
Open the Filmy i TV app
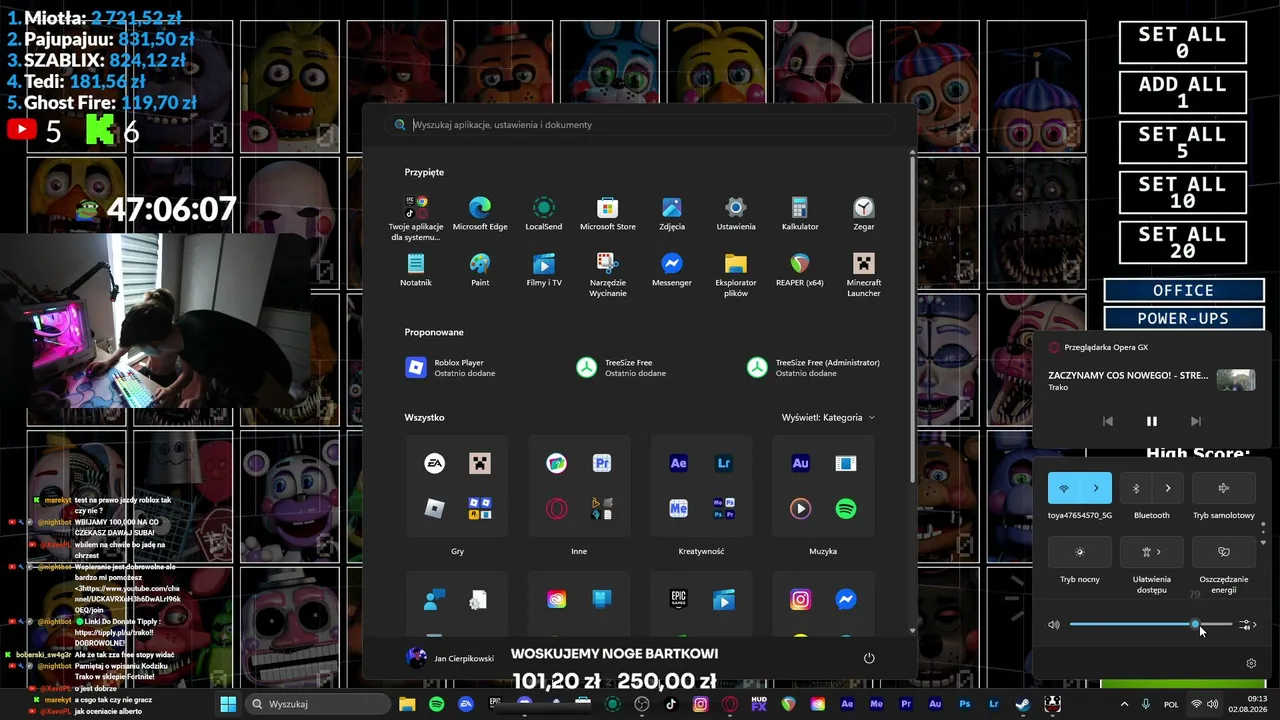(544, 269)
